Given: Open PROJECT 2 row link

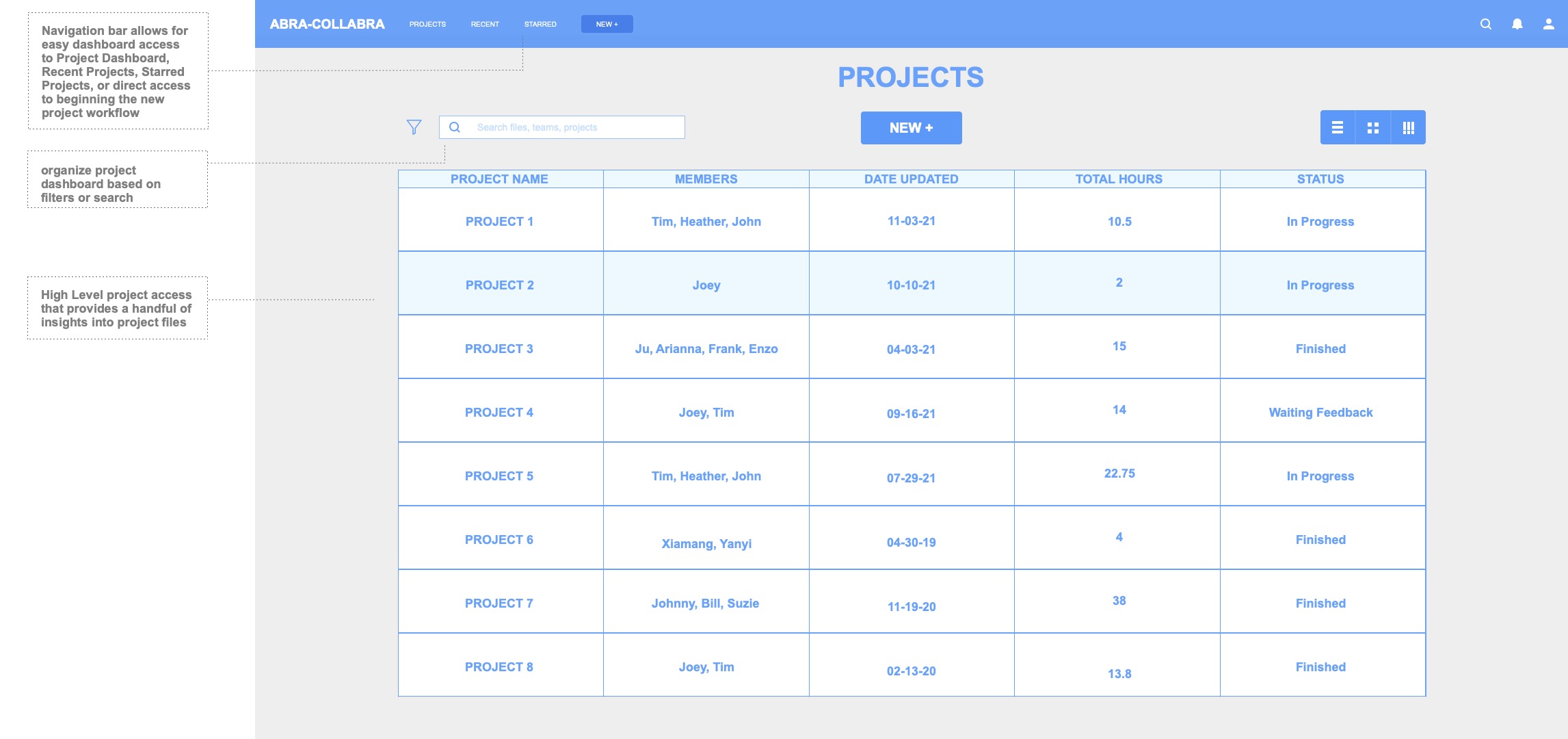Looking at the screenshot, I should [499, 285].
